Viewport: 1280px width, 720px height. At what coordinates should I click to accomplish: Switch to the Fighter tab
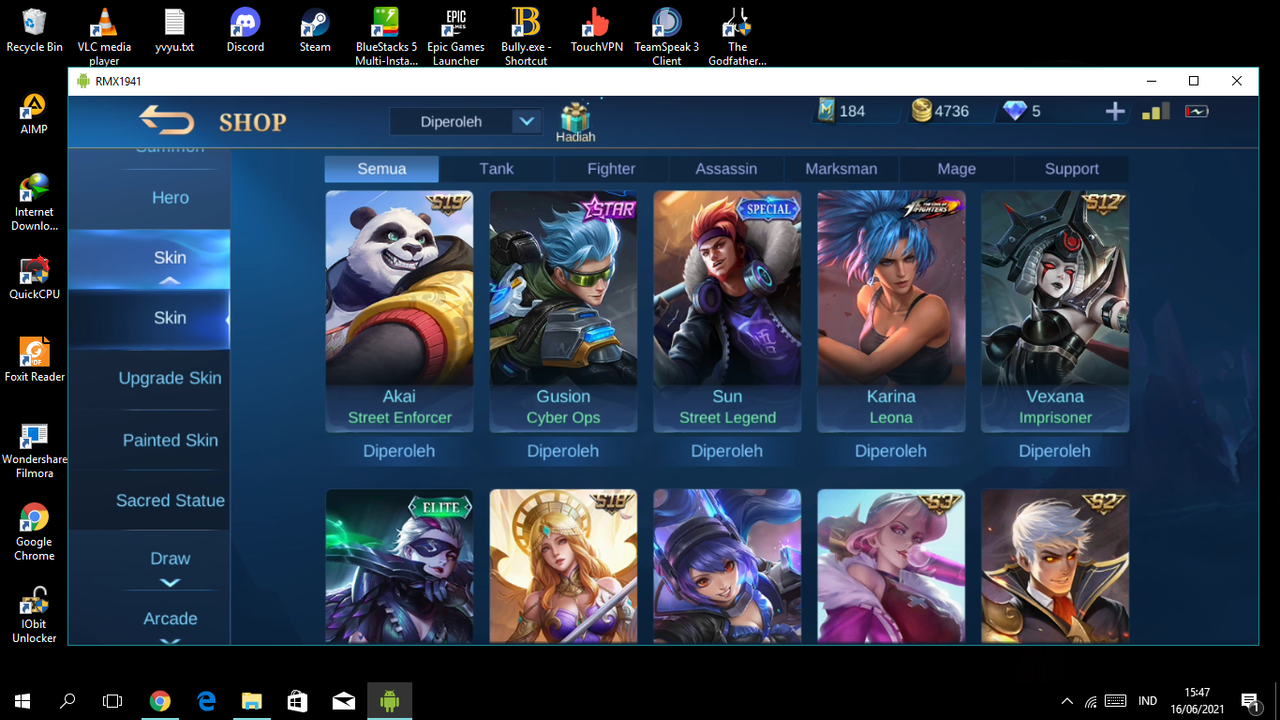tap(611, 169)
